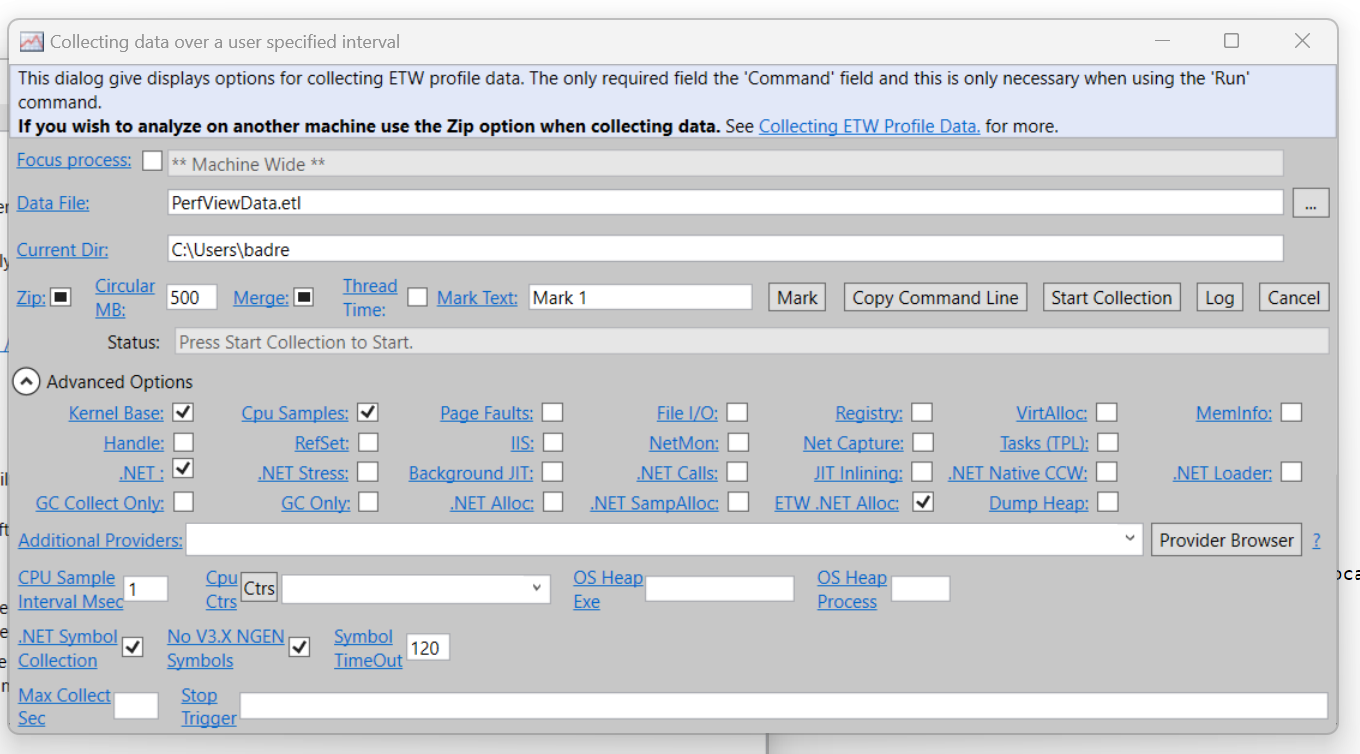Toggle the Merge checkbox
This screenshot has width=1360, height=754.
304,297
